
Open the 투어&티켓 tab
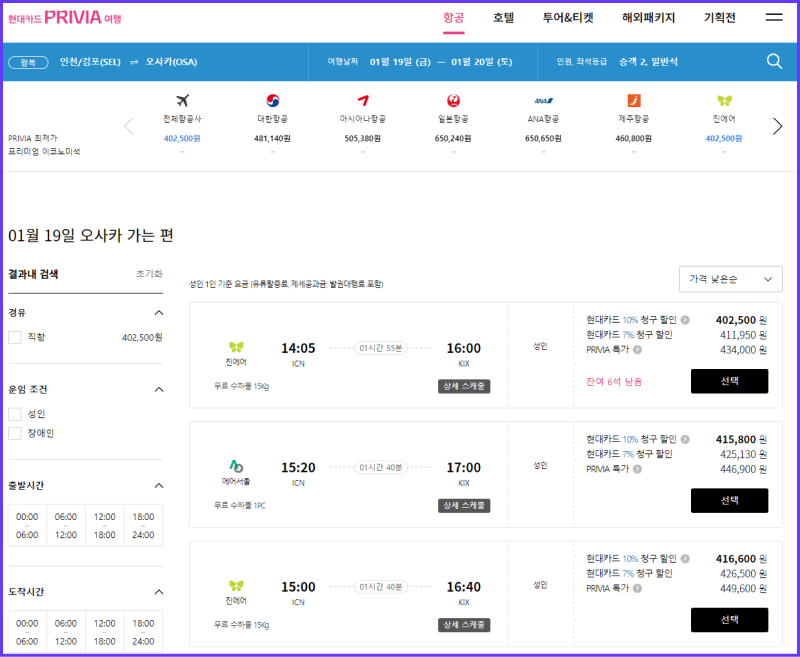[x=568, y=18]
